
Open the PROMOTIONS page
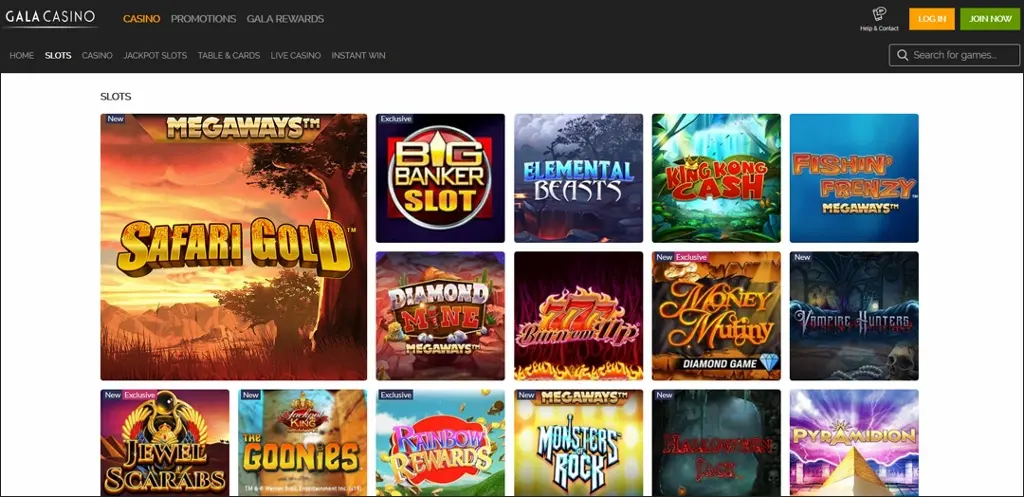tap(203, 19)
